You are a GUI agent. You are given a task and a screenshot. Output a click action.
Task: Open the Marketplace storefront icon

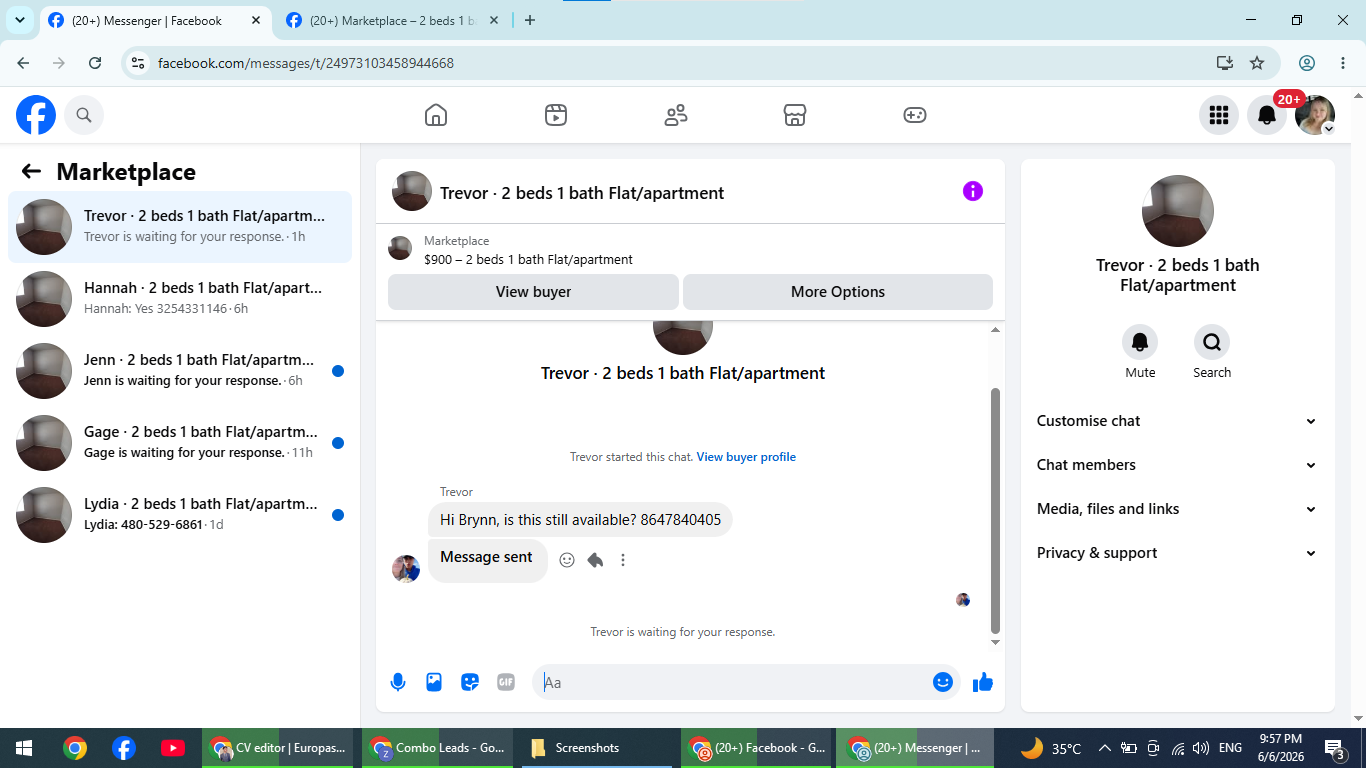[795, 115]
